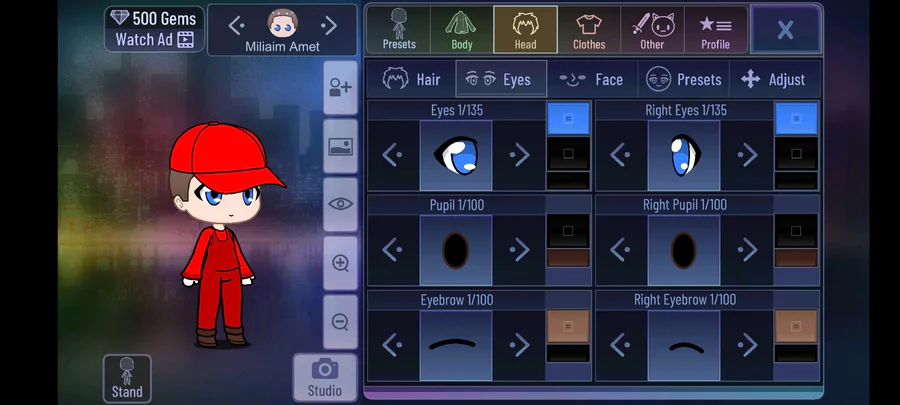
Task: Select previous Right Eyes style
Action: (620, 155)
